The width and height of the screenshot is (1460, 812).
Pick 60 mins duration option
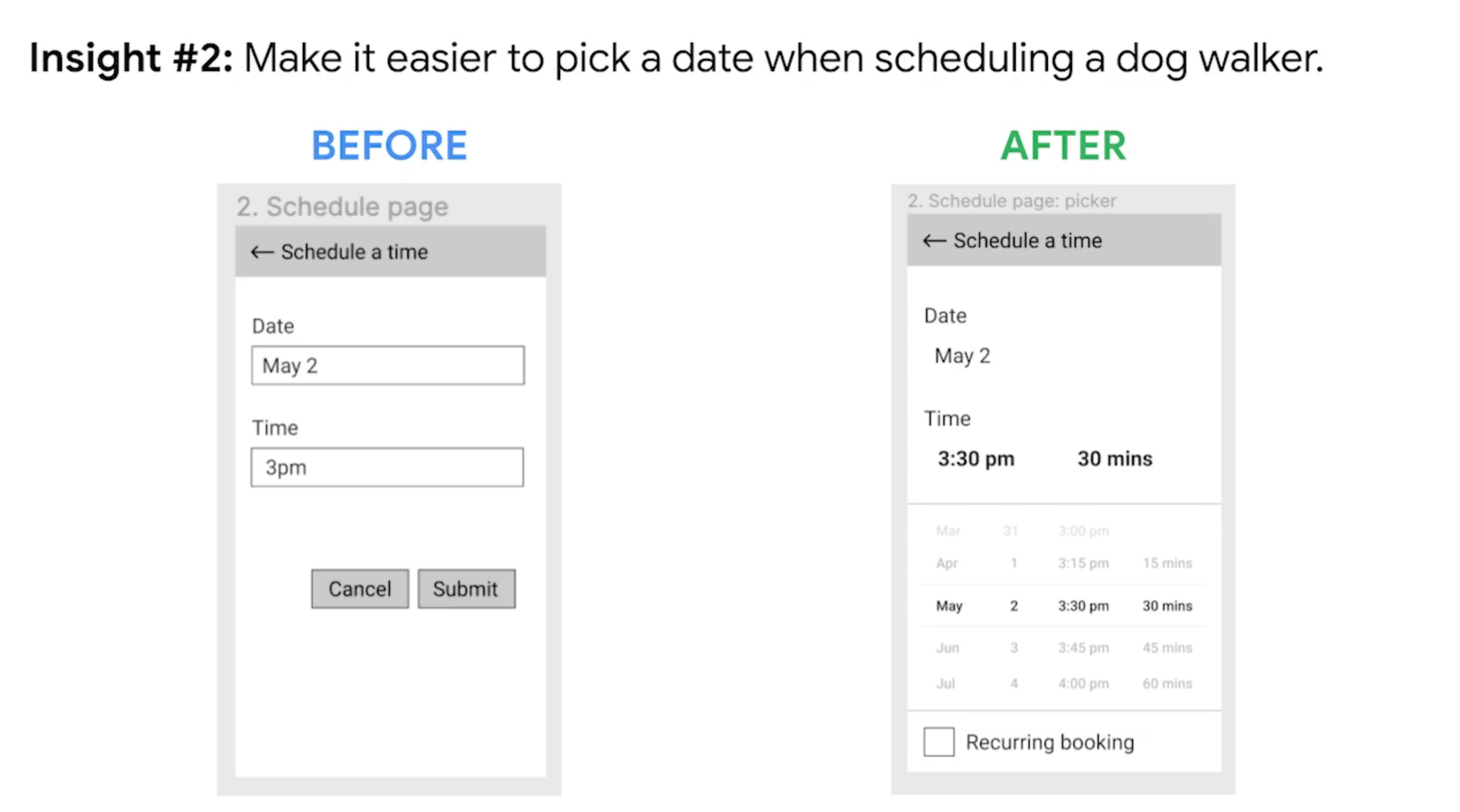pos(1167,684)
